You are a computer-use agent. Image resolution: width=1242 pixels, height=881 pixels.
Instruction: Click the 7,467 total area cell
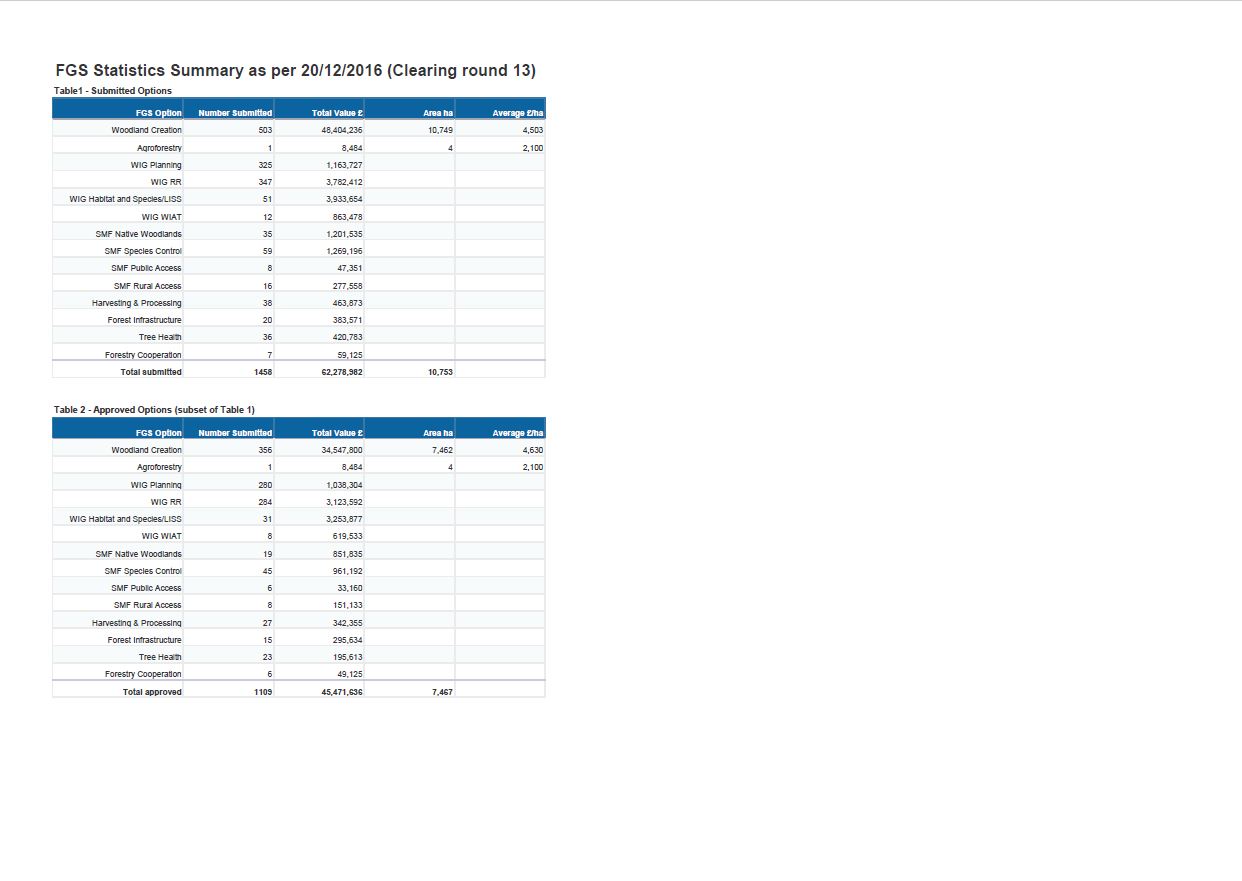[442, 692]
